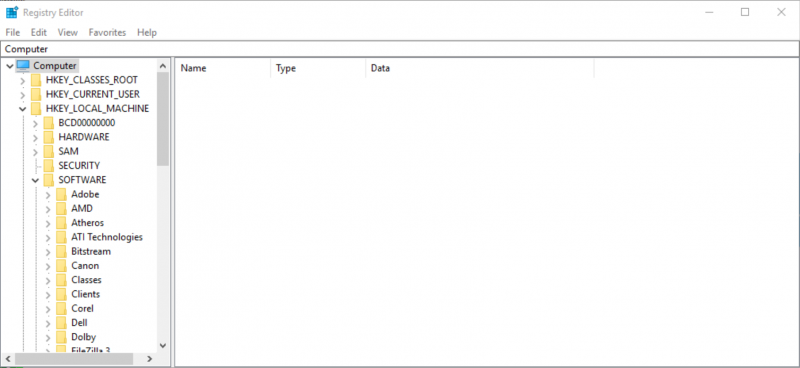Screen dimensions: 800x368
Task: Click the Adobe folder icon
Action: point(61,194)
